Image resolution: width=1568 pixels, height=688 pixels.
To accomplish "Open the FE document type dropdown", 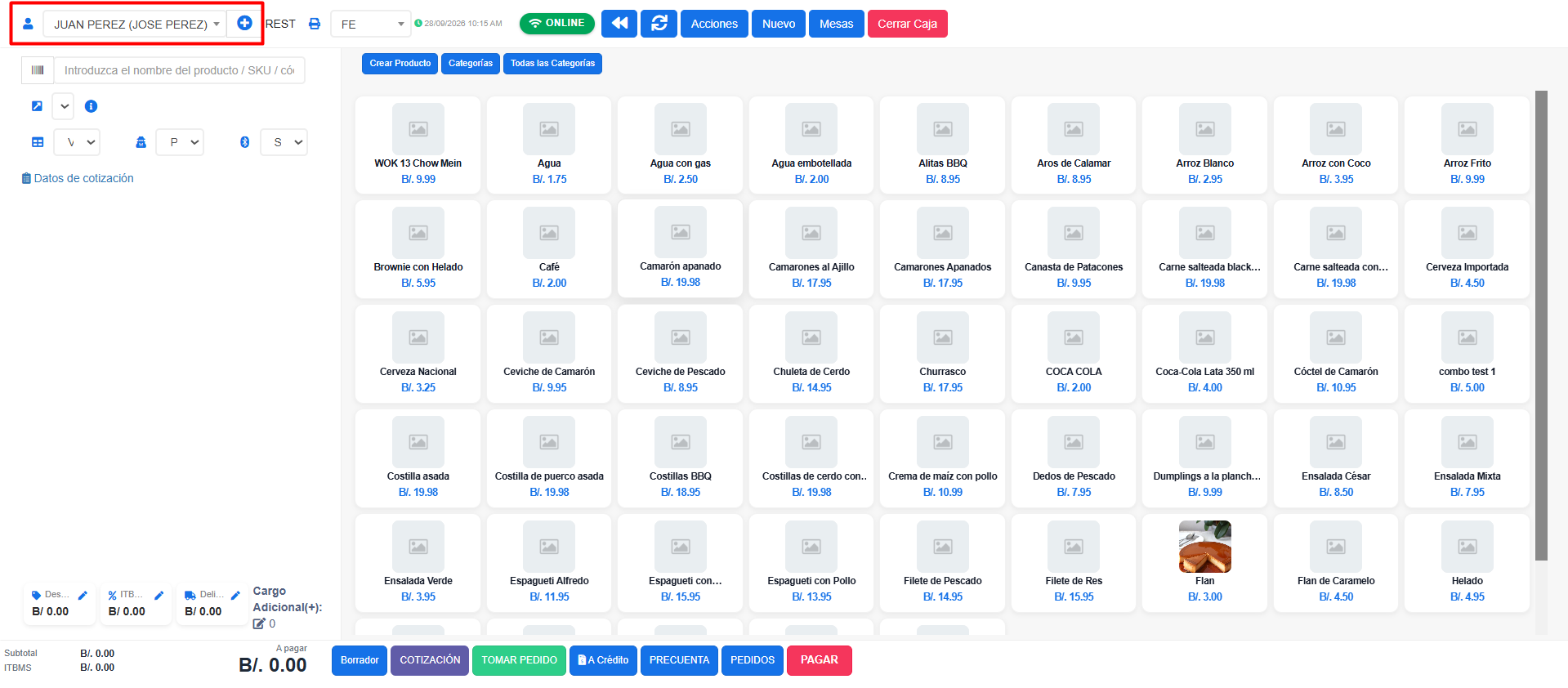I will [370, 24].
